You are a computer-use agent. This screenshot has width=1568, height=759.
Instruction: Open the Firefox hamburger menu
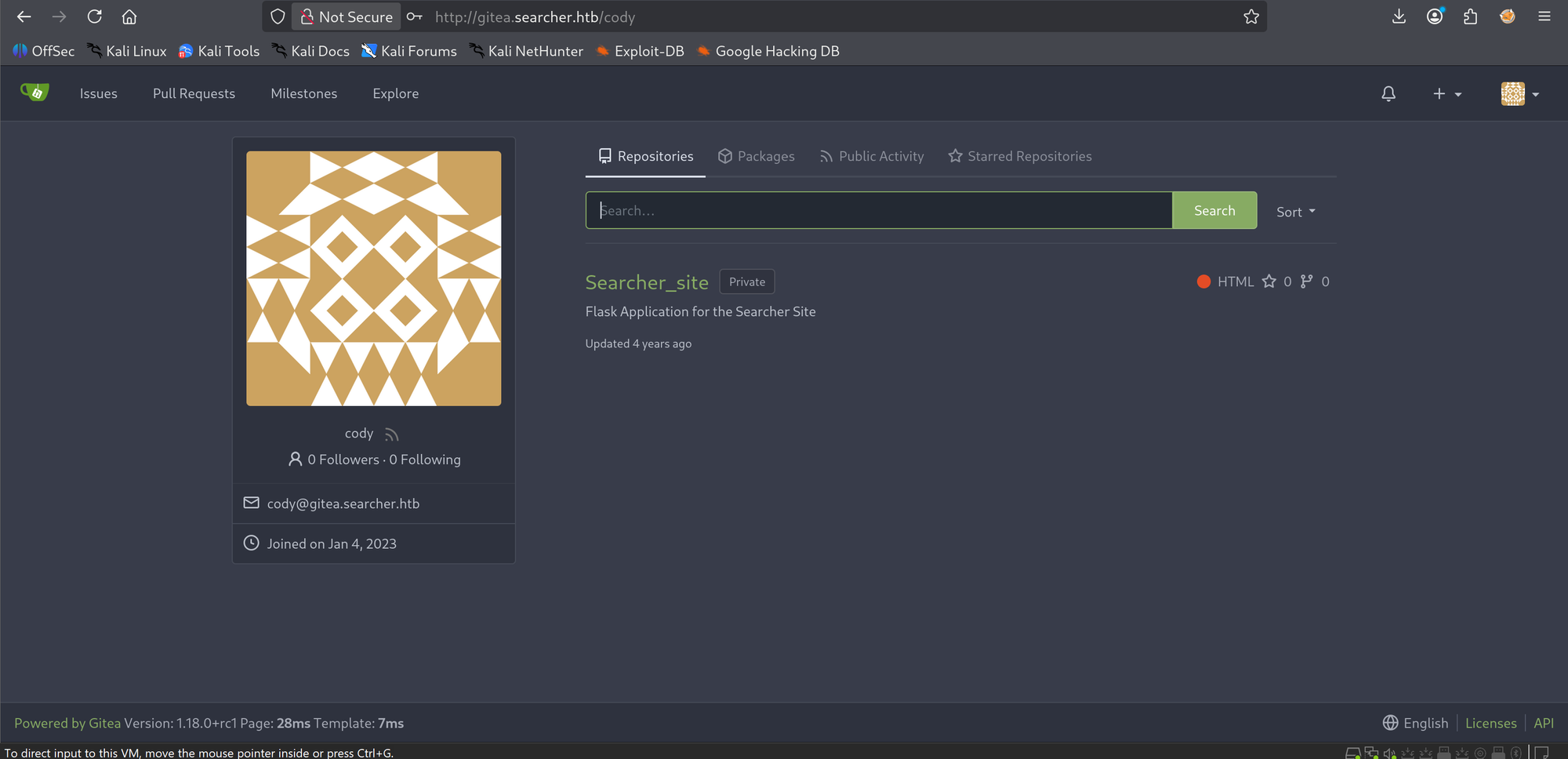[1544, 16]
